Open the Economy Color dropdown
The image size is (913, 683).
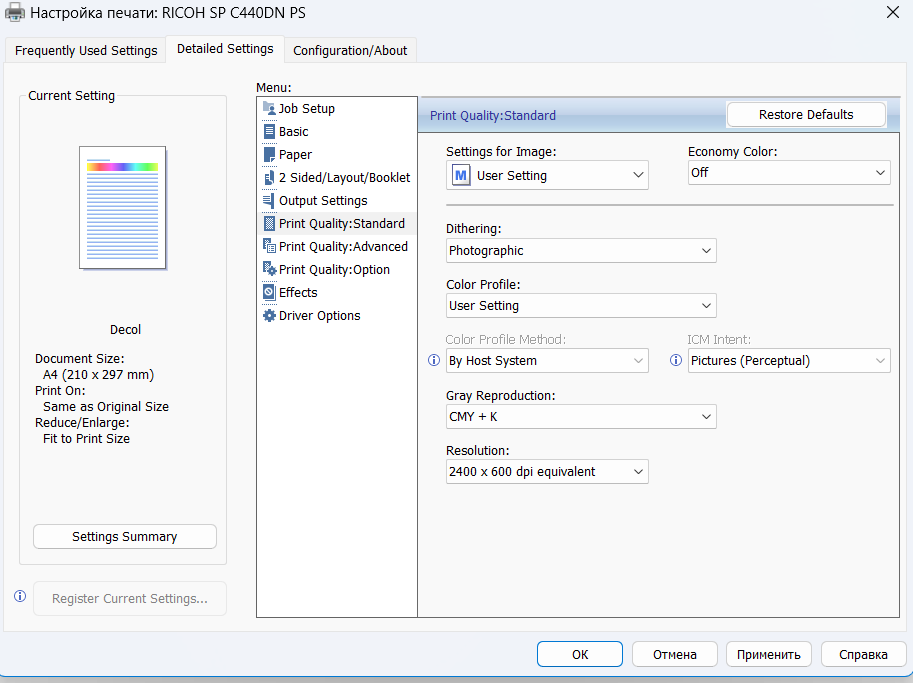pyautogui.click(x=789, y=173)
